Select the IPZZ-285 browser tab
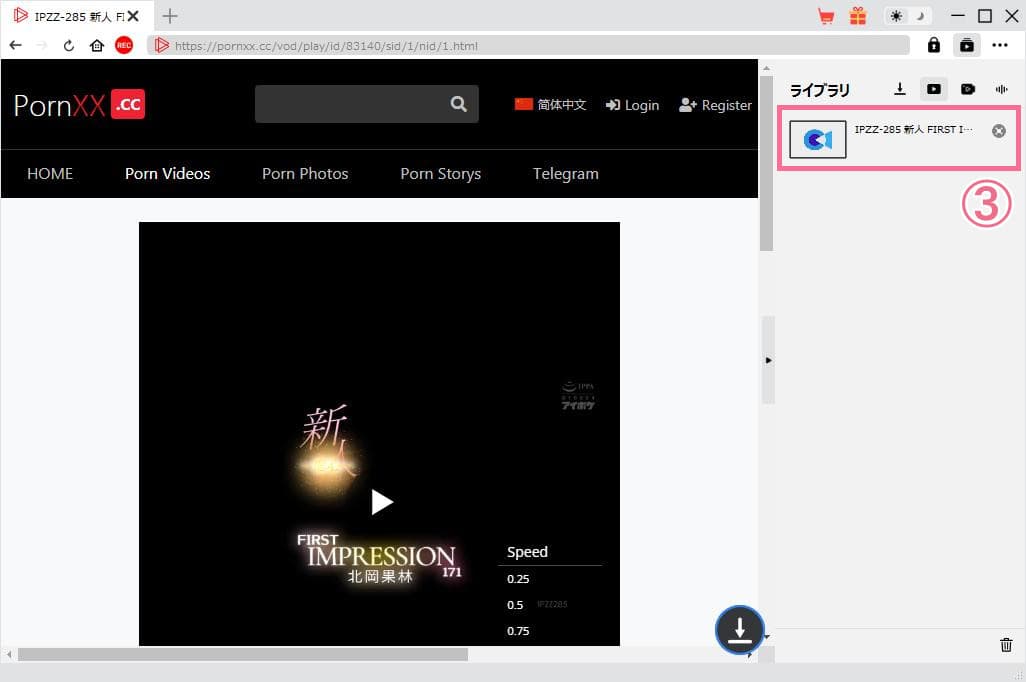The width and height of the screenshot is (1026, 682). pos(77,16)
